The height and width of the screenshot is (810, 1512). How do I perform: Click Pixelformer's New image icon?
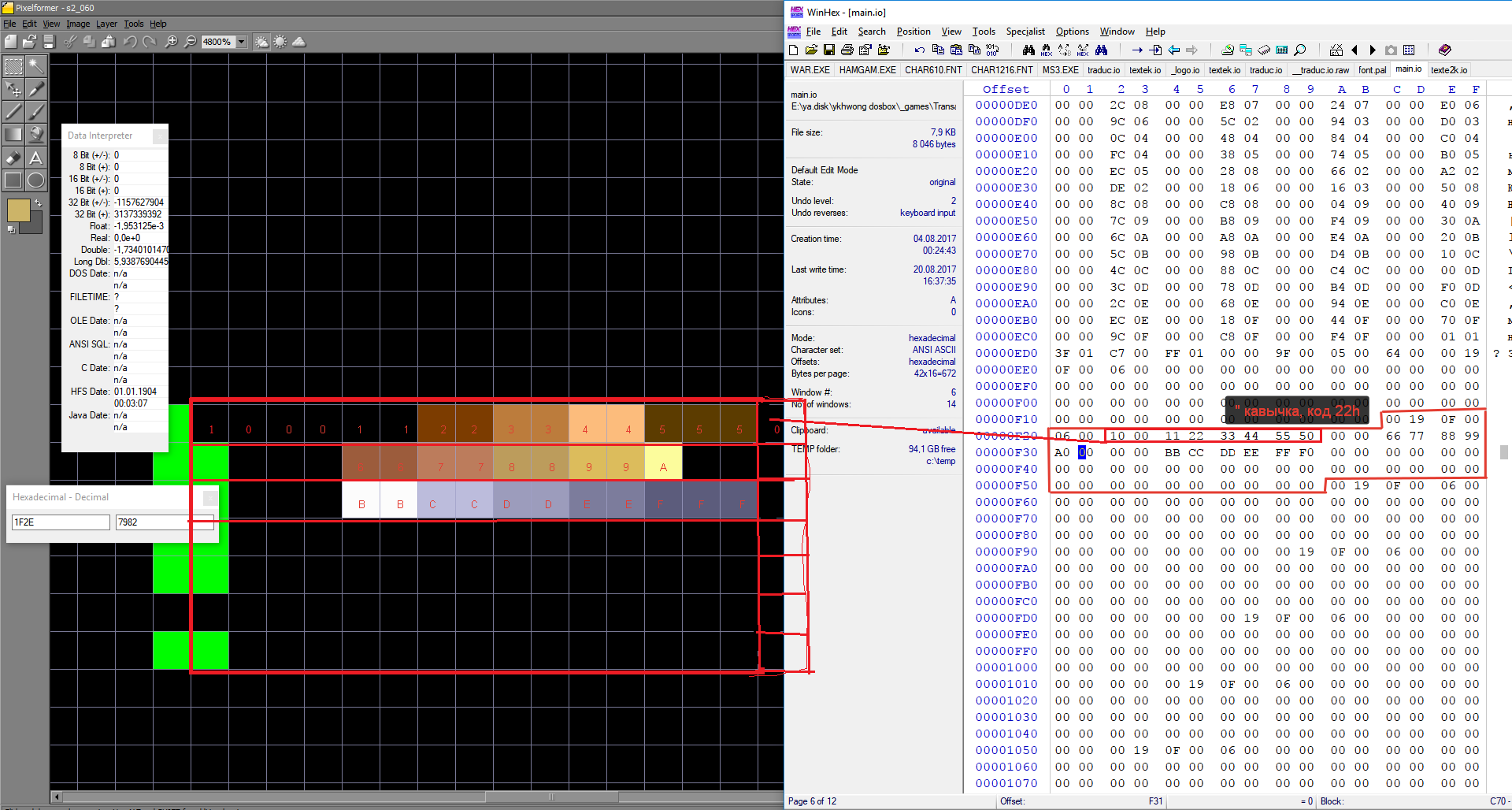tap(11, 42)
